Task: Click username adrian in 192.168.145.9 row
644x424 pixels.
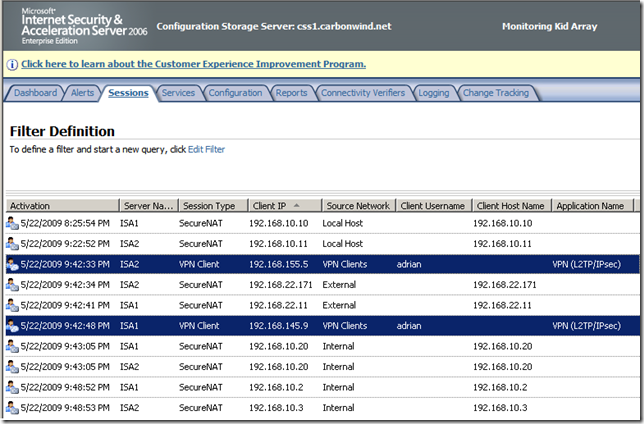Action: point(409,326)
